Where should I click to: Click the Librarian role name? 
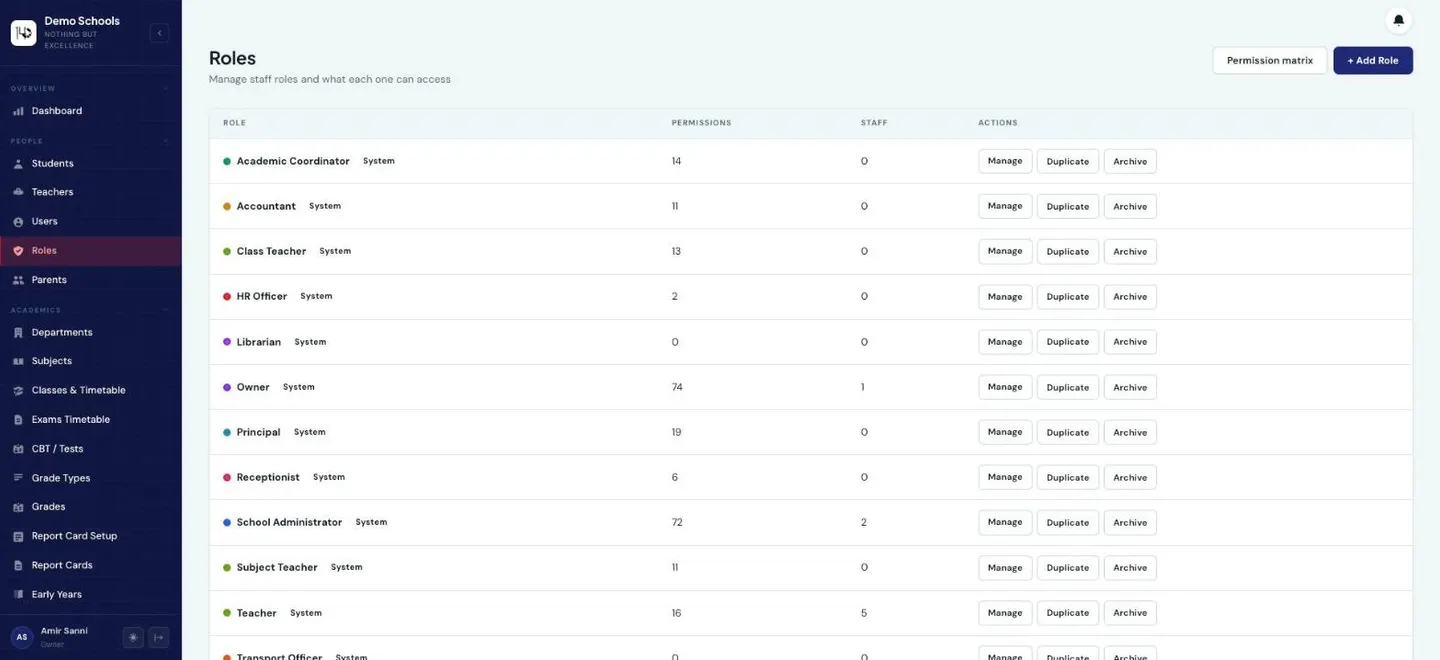coord(259,342)
